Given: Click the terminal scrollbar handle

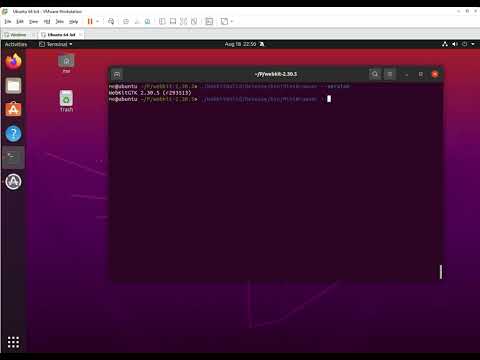Looking at the screenshot, I should click(x=441, y=272).
